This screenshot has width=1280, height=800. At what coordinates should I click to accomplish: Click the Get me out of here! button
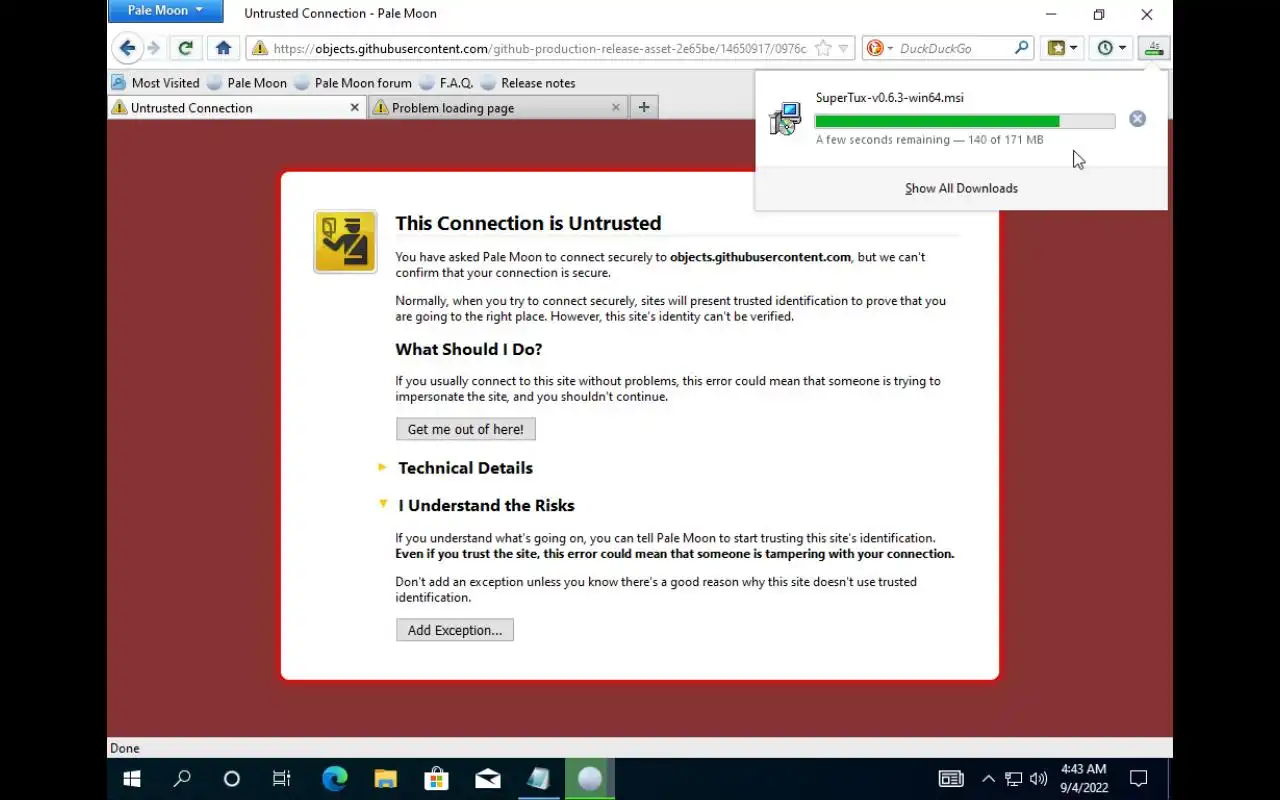465,429
